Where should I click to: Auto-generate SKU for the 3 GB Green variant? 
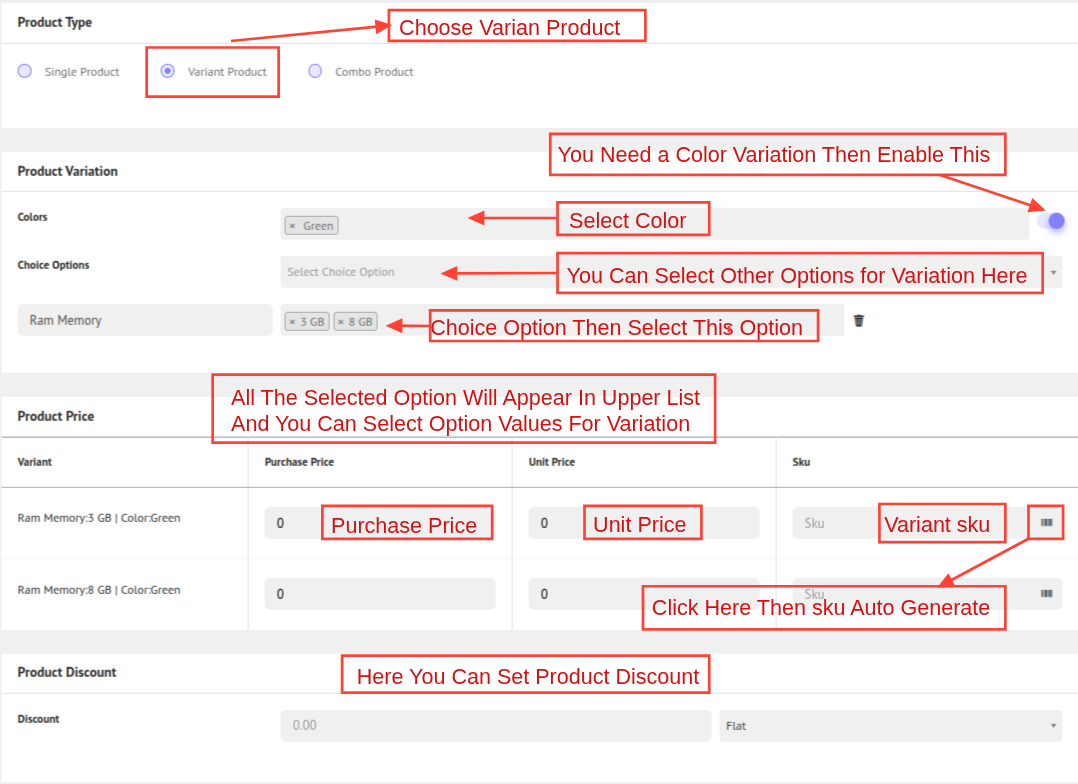1046,522
